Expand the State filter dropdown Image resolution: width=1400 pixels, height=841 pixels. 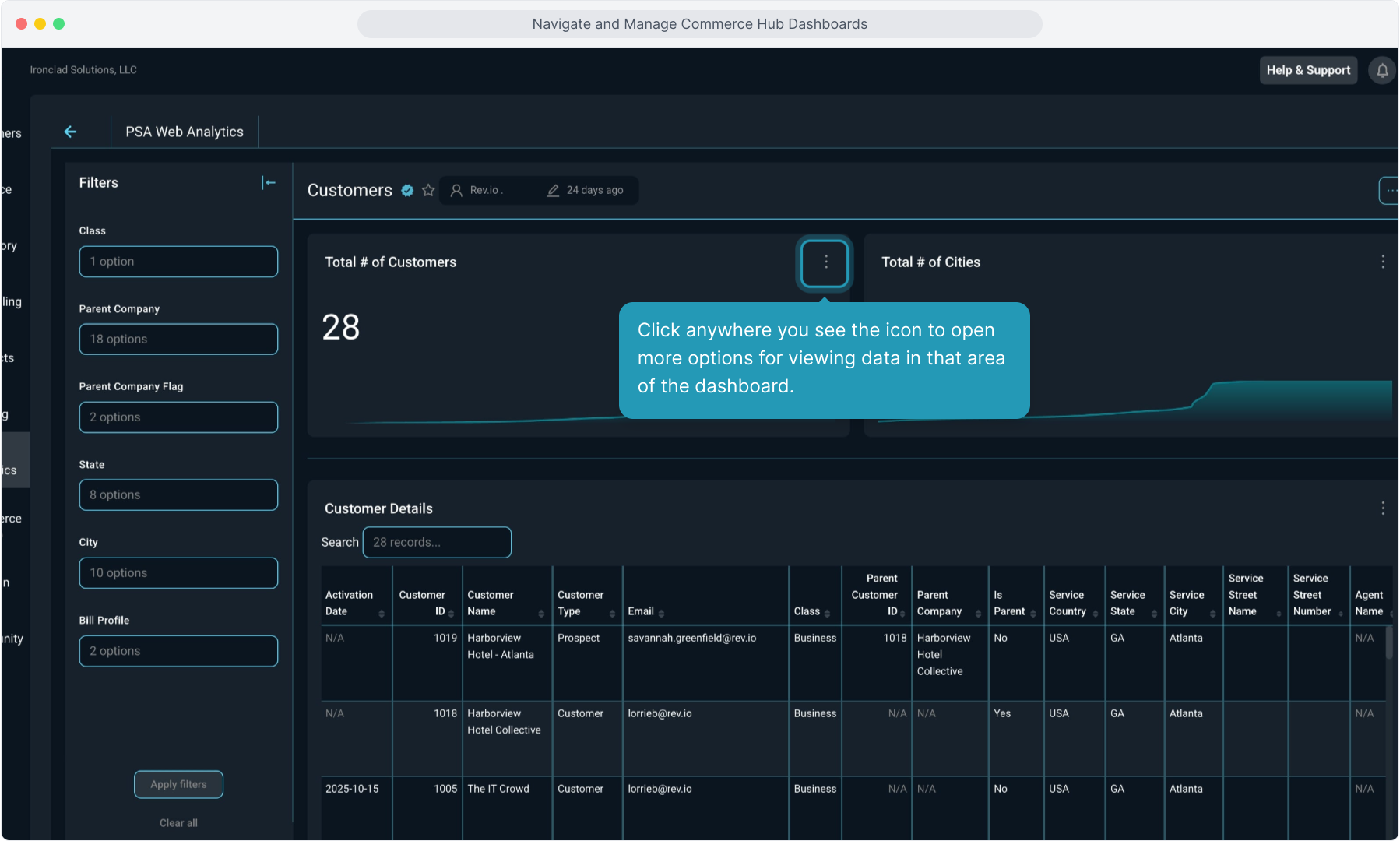coord(178,495)
